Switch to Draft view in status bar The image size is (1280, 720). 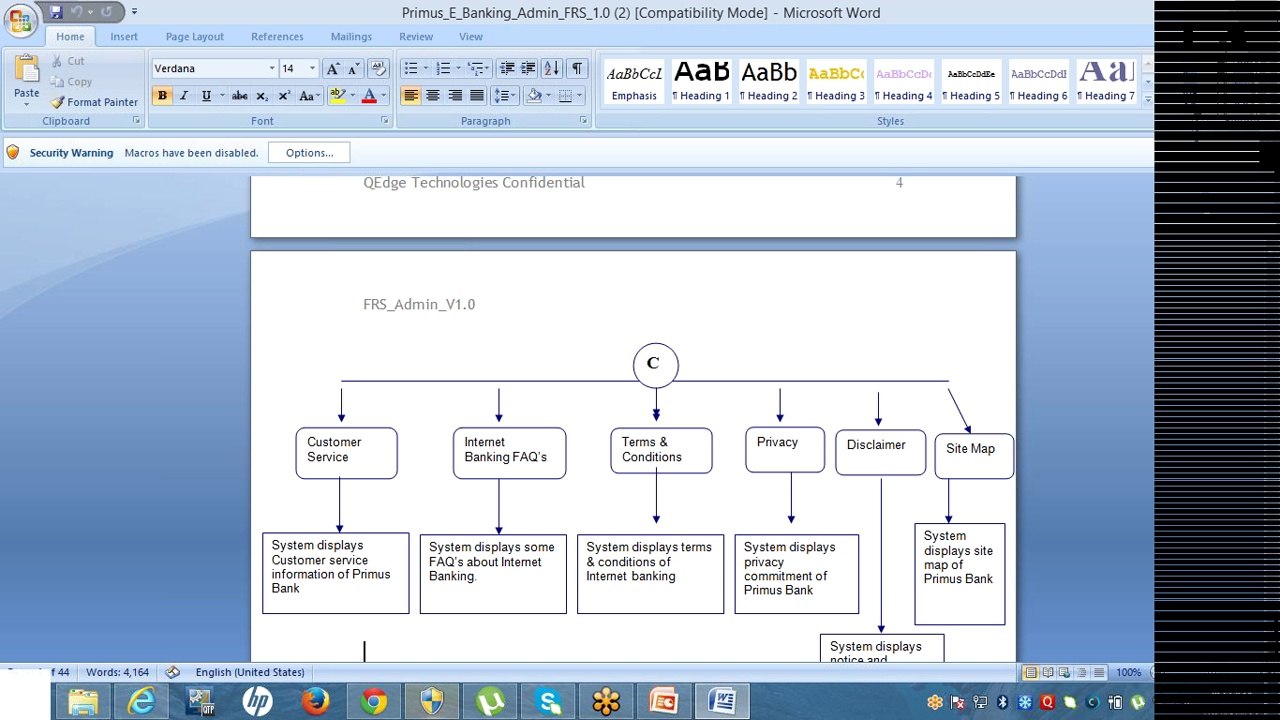[1099, 672]
